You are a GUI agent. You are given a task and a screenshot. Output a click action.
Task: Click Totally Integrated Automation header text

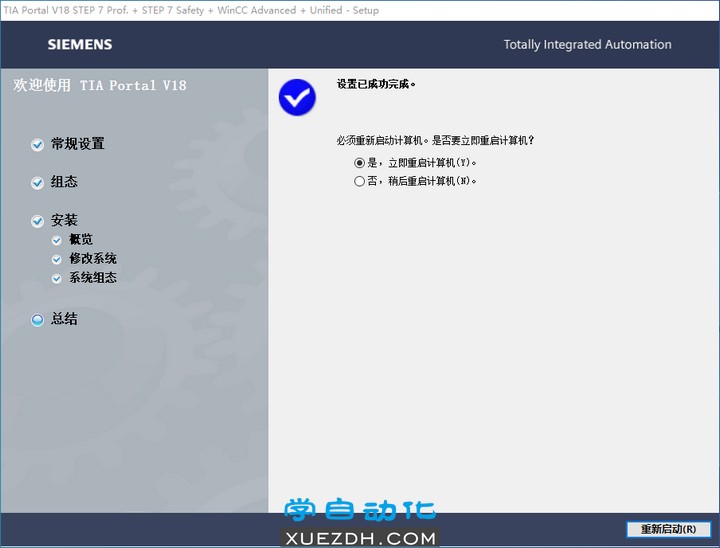pyautogui.click(x=587, y=45)
